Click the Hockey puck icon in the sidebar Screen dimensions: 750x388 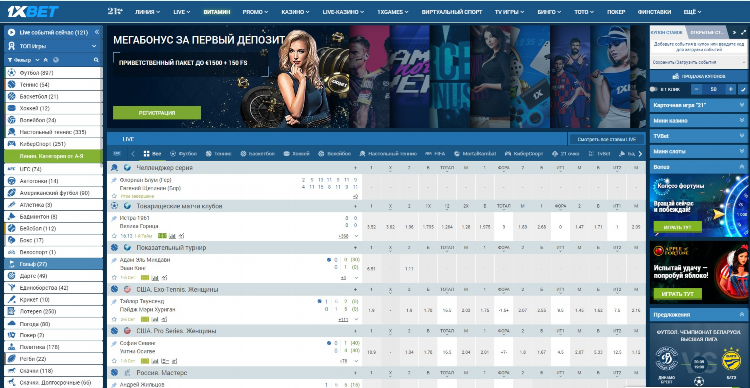click(11, 108)
